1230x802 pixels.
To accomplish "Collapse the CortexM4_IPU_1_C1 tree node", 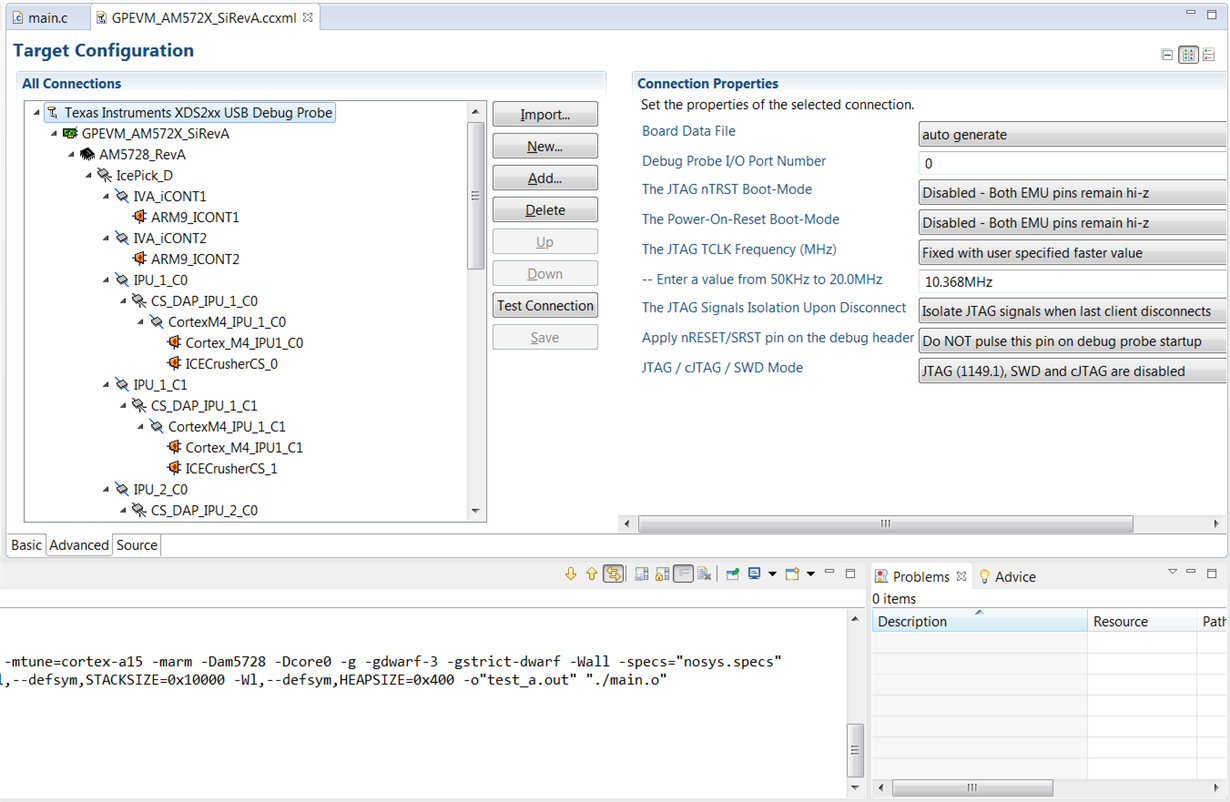I will pos(142,427).
